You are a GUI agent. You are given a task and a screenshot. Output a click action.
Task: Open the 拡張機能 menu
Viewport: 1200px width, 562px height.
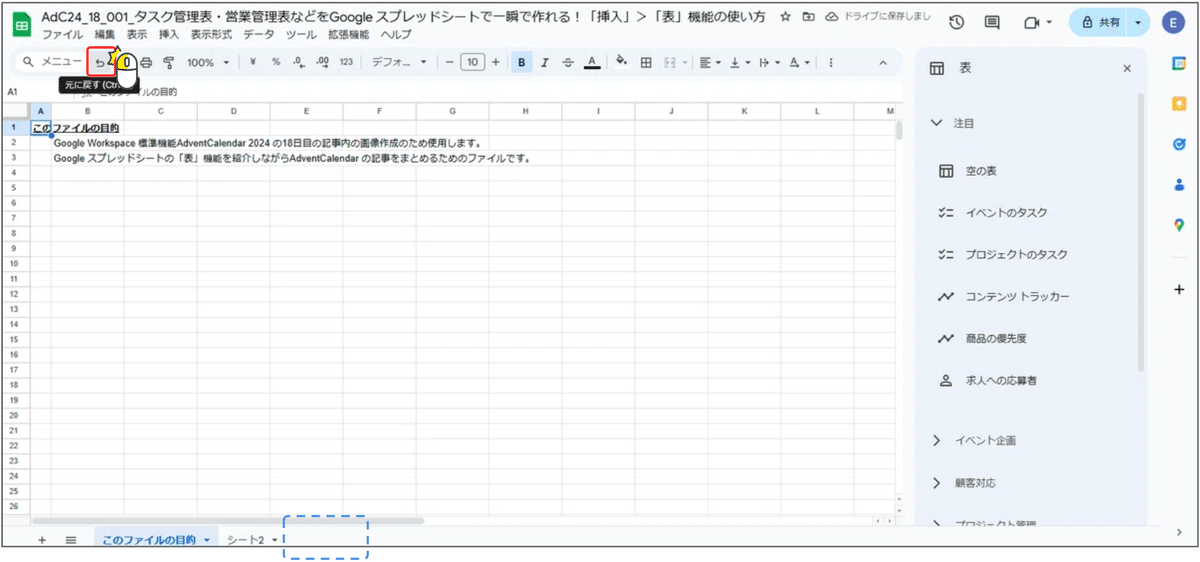coord(347,34)
